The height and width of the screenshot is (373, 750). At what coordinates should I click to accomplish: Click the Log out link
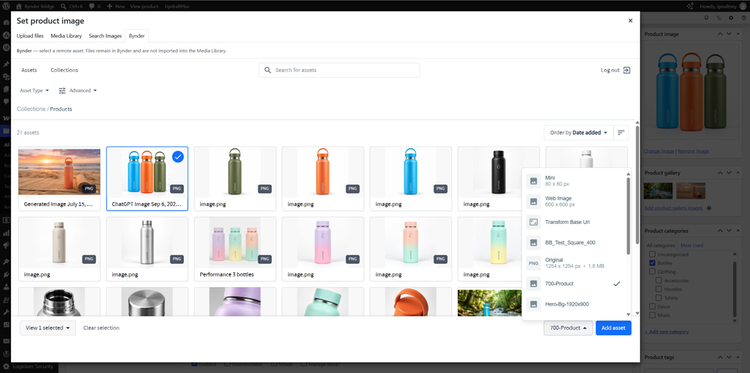[x=616, y=70]
